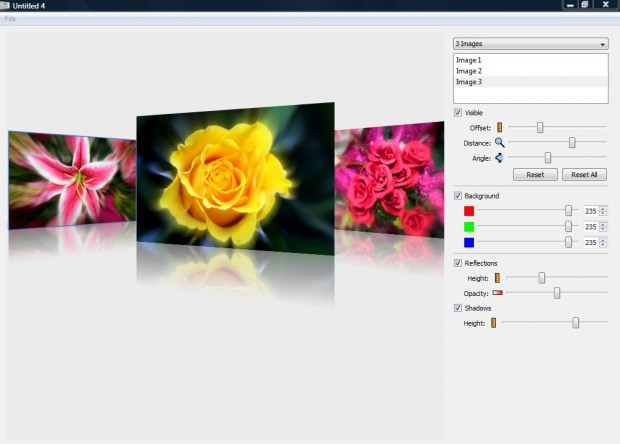The image size is (620, 444).
Task: Increase the red value with stepper arrow
Action: click(603, 208)
